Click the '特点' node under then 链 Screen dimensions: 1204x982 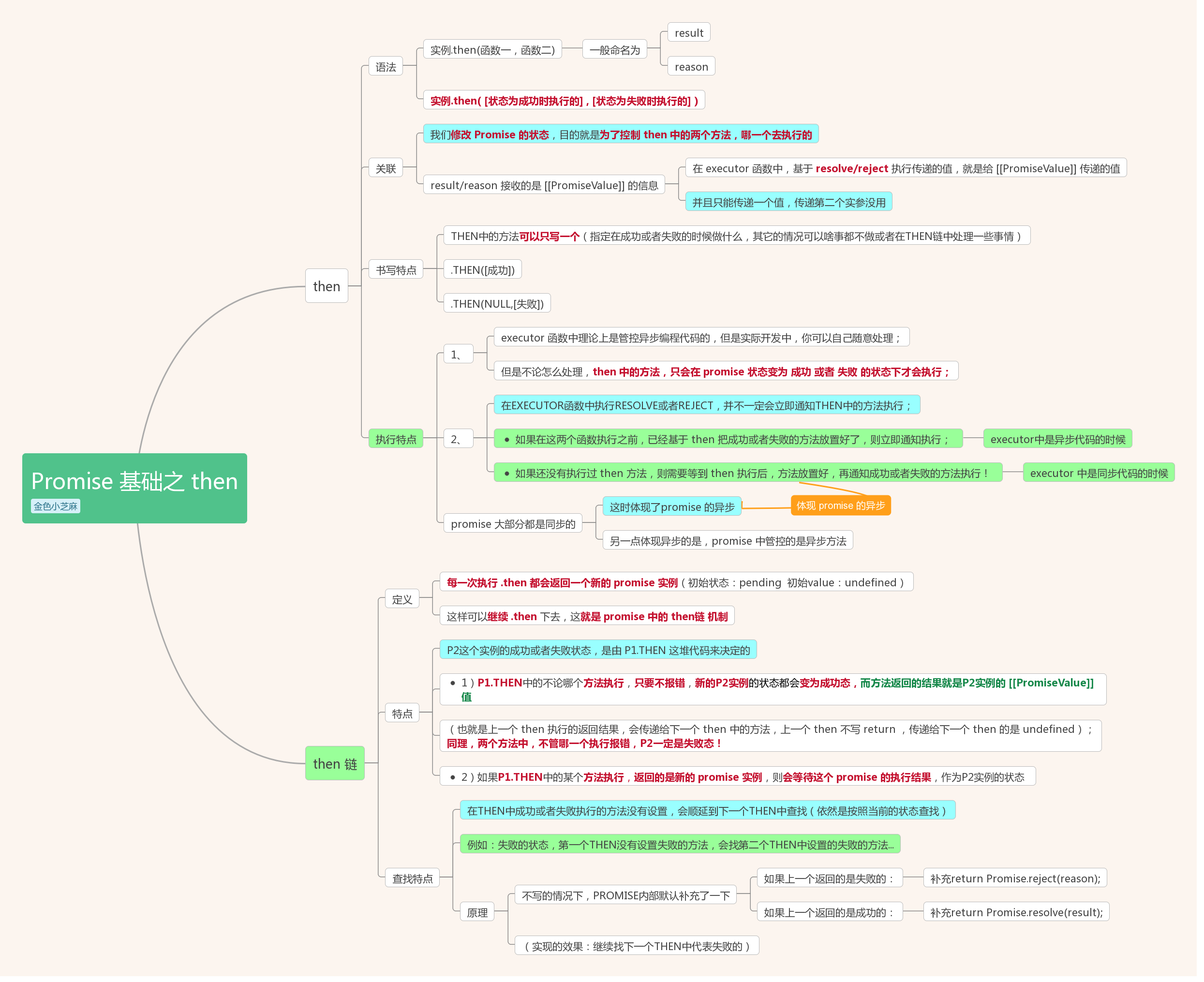pyautogui.click(x=402, y=714)
